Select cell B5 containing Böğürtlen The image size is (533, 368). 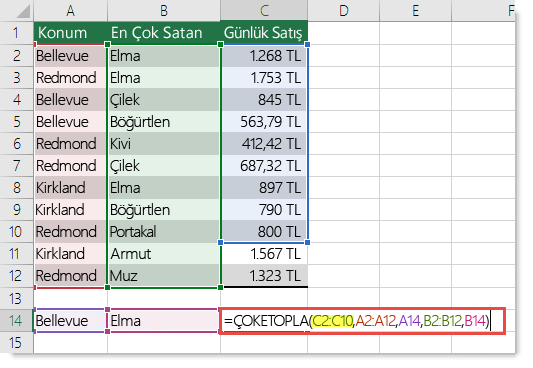point(164,122)
